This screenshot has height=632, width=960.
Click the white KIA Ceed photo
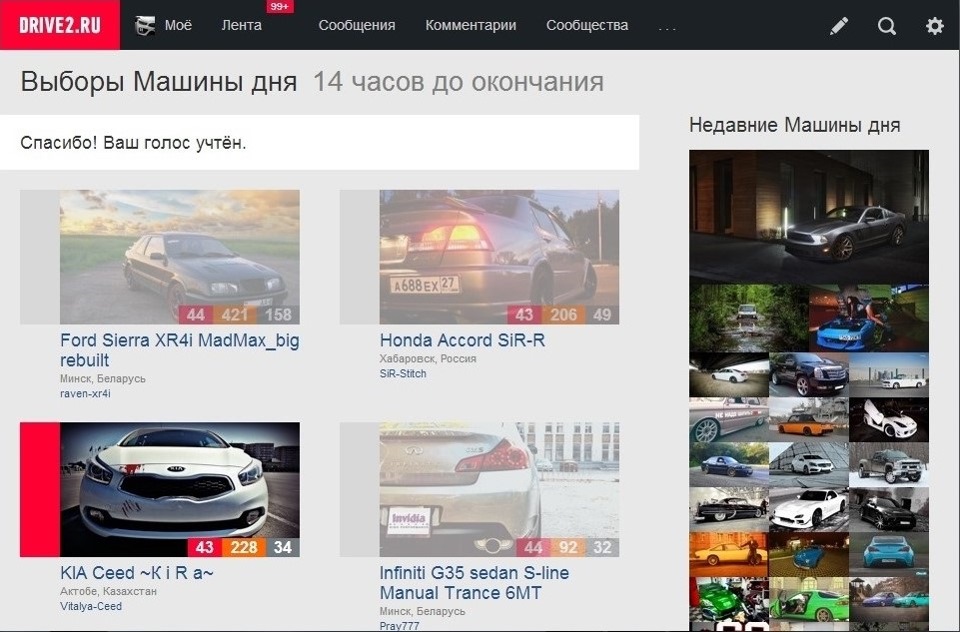pyautogui.click(x=179, y=489)
